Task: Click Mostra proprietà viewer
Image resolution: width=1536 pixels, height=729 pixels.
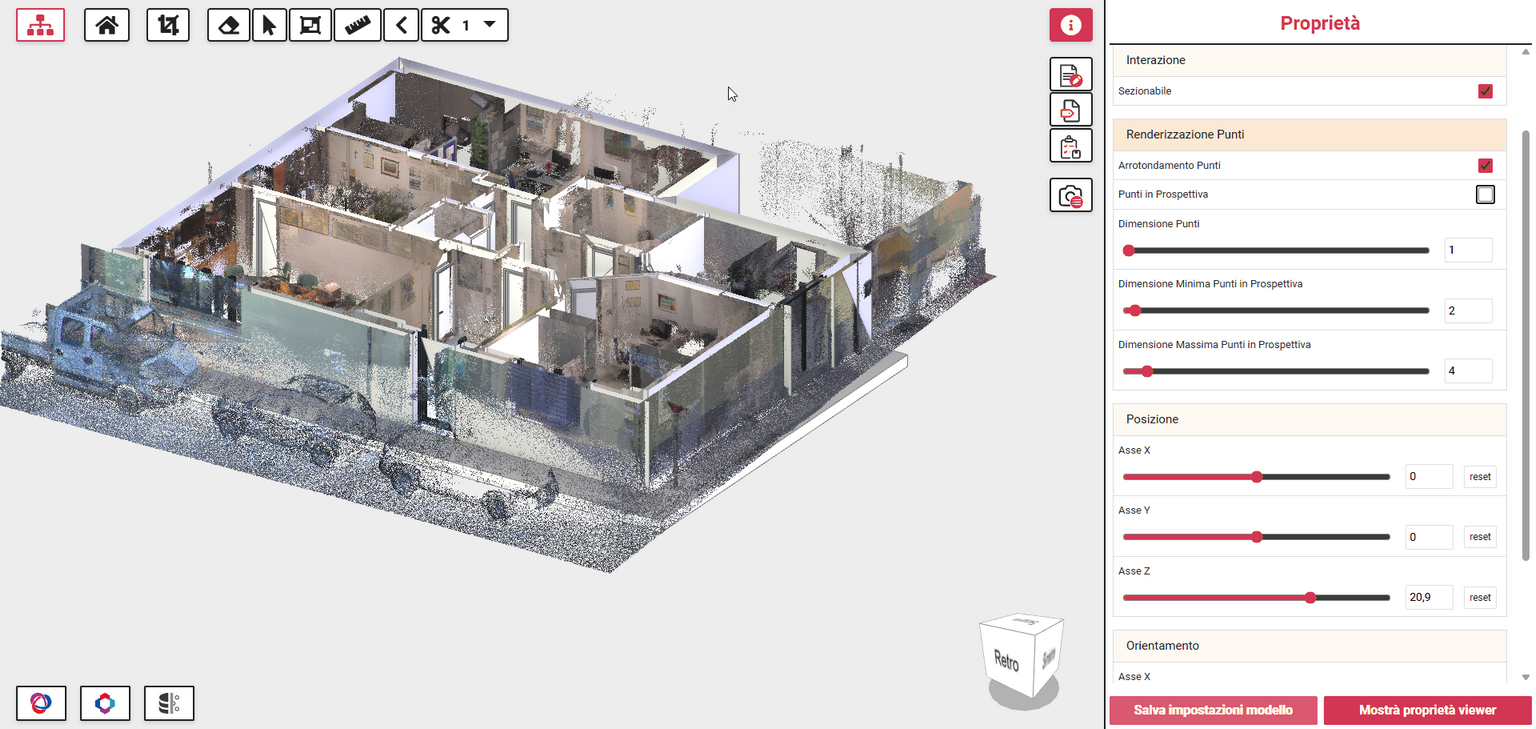Action: (x=1427, y=710)
